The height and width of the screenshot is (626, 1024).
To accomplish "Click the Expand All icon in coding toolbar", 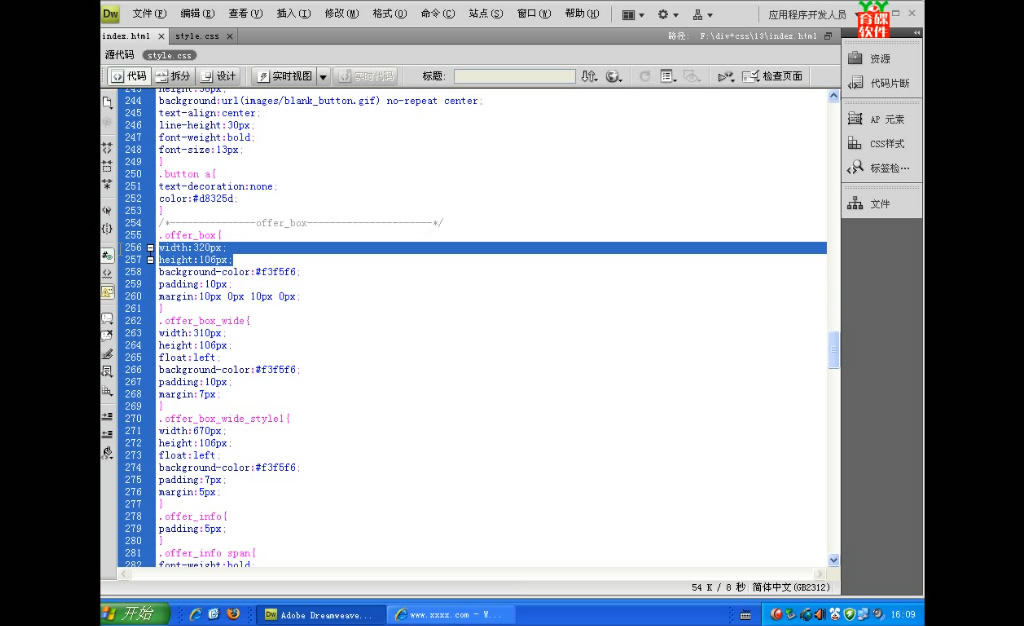I will 107,185.
